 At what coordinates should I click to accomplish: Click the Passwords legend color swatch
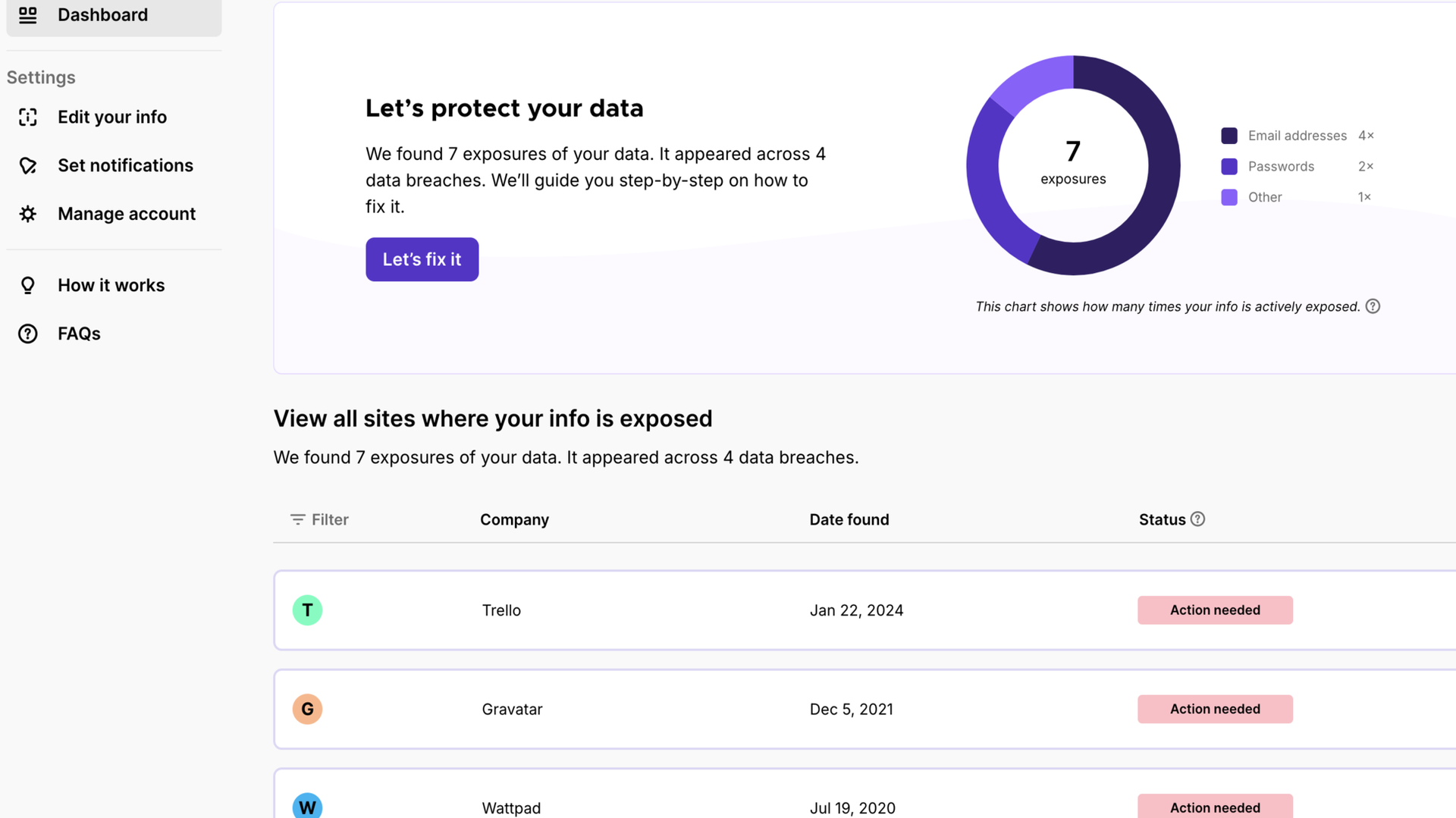coord(1229,166)
